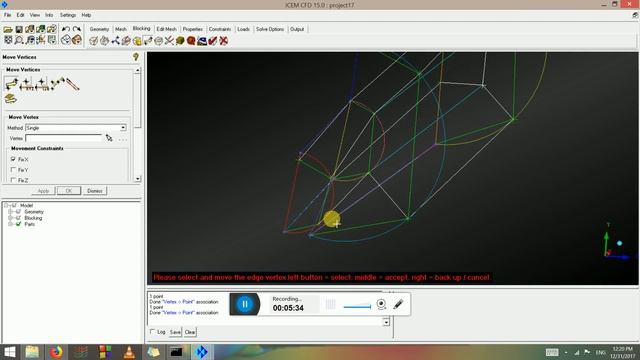Switch to the Geometry tab
Viewport: 640px width, 360px height.
[x=99, y=29]
